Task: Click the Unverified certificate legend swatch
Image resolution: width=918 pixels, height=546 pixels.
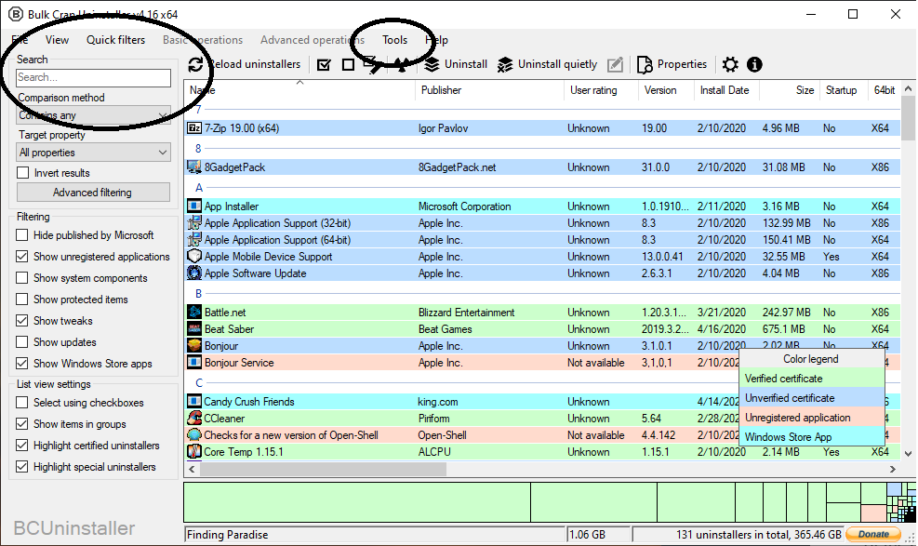Action: tap(812, 398)
